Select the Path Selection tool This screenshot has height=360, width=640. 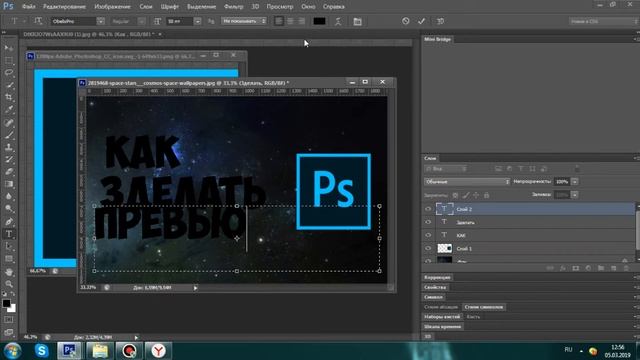coord(9,247)
